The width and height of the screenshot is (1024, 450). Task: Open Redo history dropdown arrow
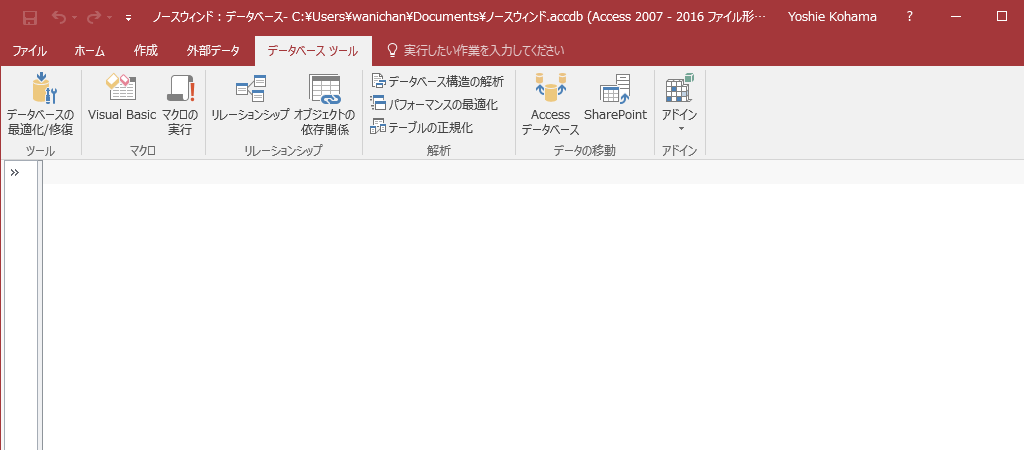tap(108, 18)
